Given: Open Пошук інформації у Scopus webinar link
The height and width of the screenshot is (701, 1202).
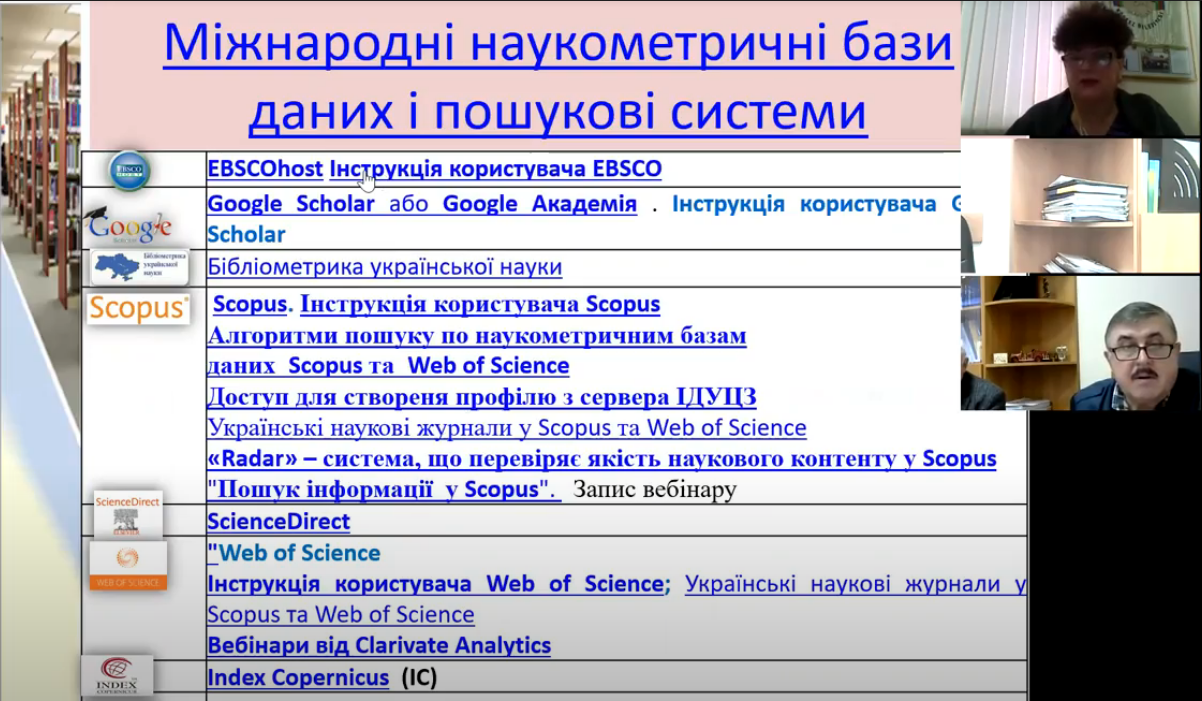Looking at the screenshot, I should pos(384,490).
